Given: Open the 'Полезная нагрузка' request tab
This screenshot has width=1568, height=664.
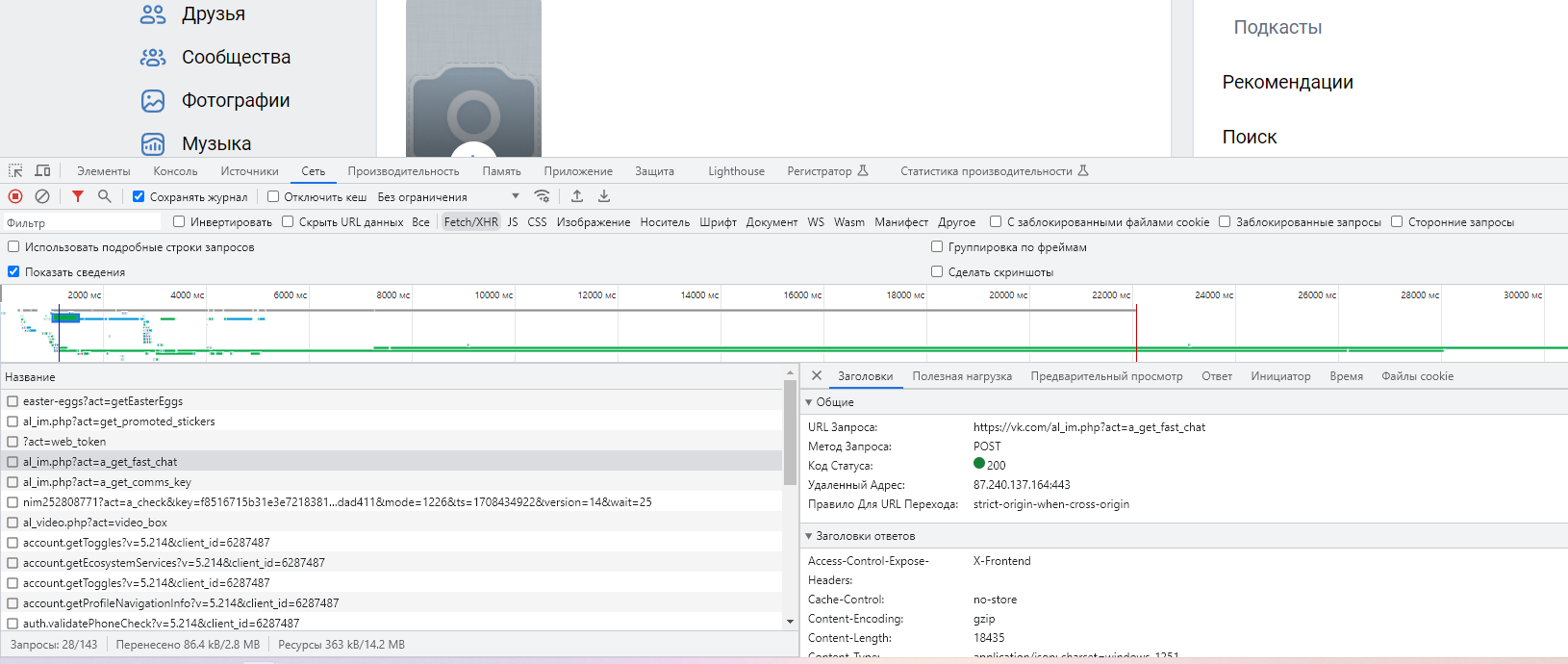Looking at the screenshot, I should 962,376.
